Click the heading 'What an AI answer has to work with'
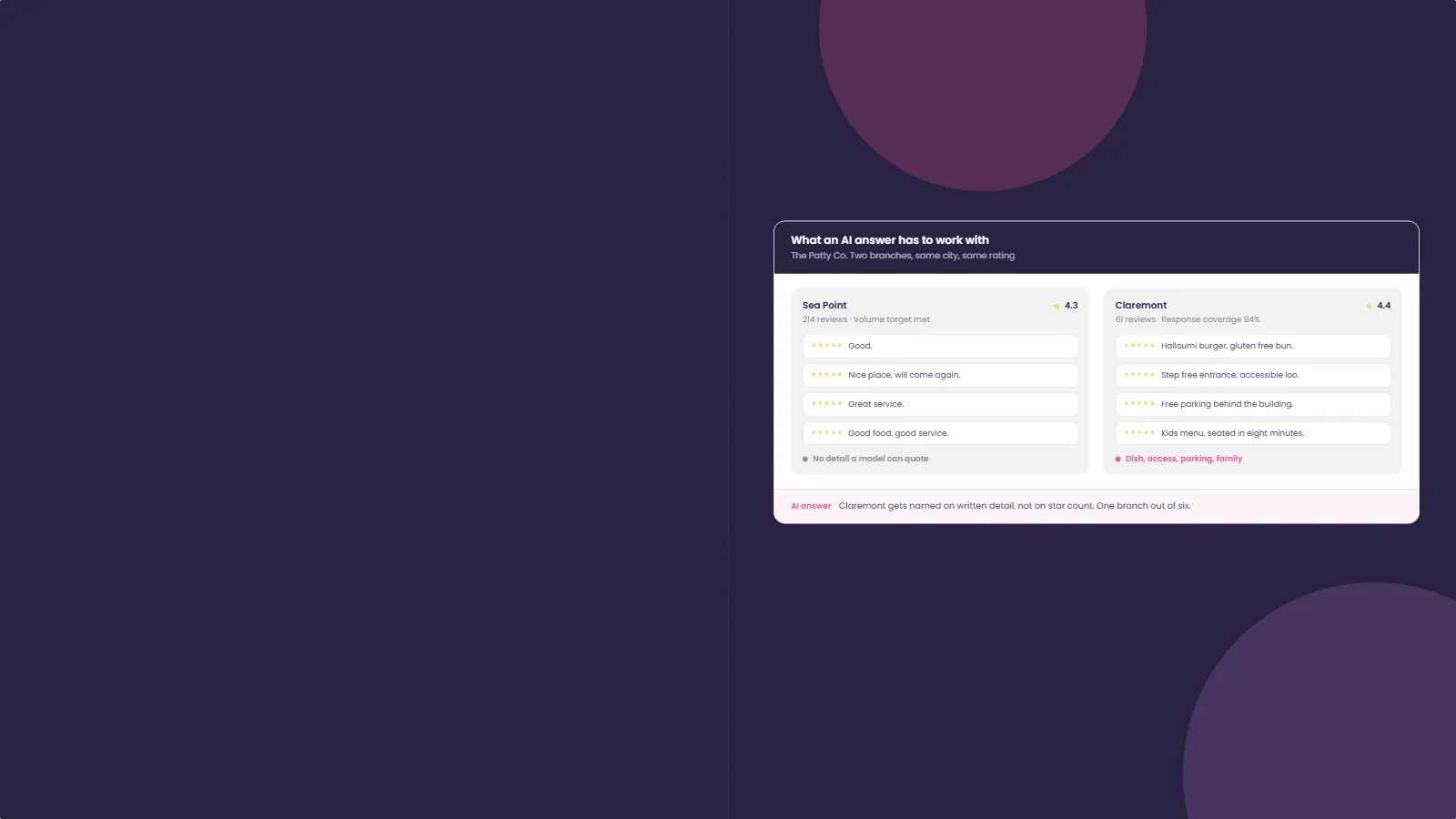This screenshot has height=819, width=1456. [890, 240]
